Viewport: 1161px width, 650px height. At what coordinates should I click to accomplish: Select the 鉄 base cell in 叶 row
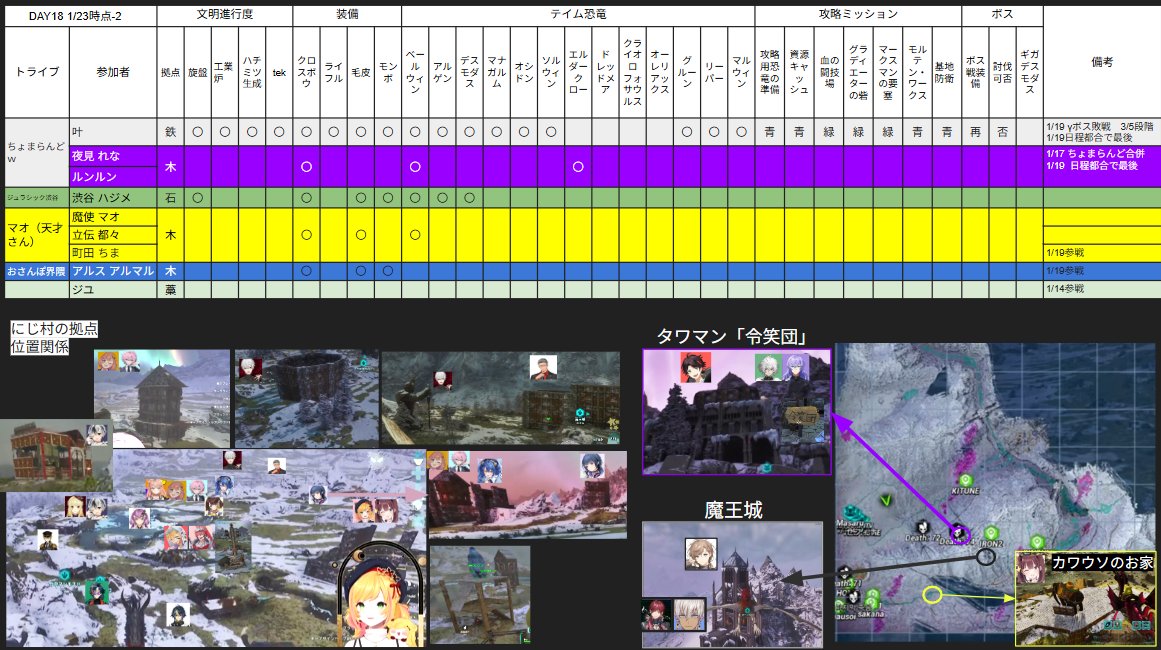[x=170, y=132]
